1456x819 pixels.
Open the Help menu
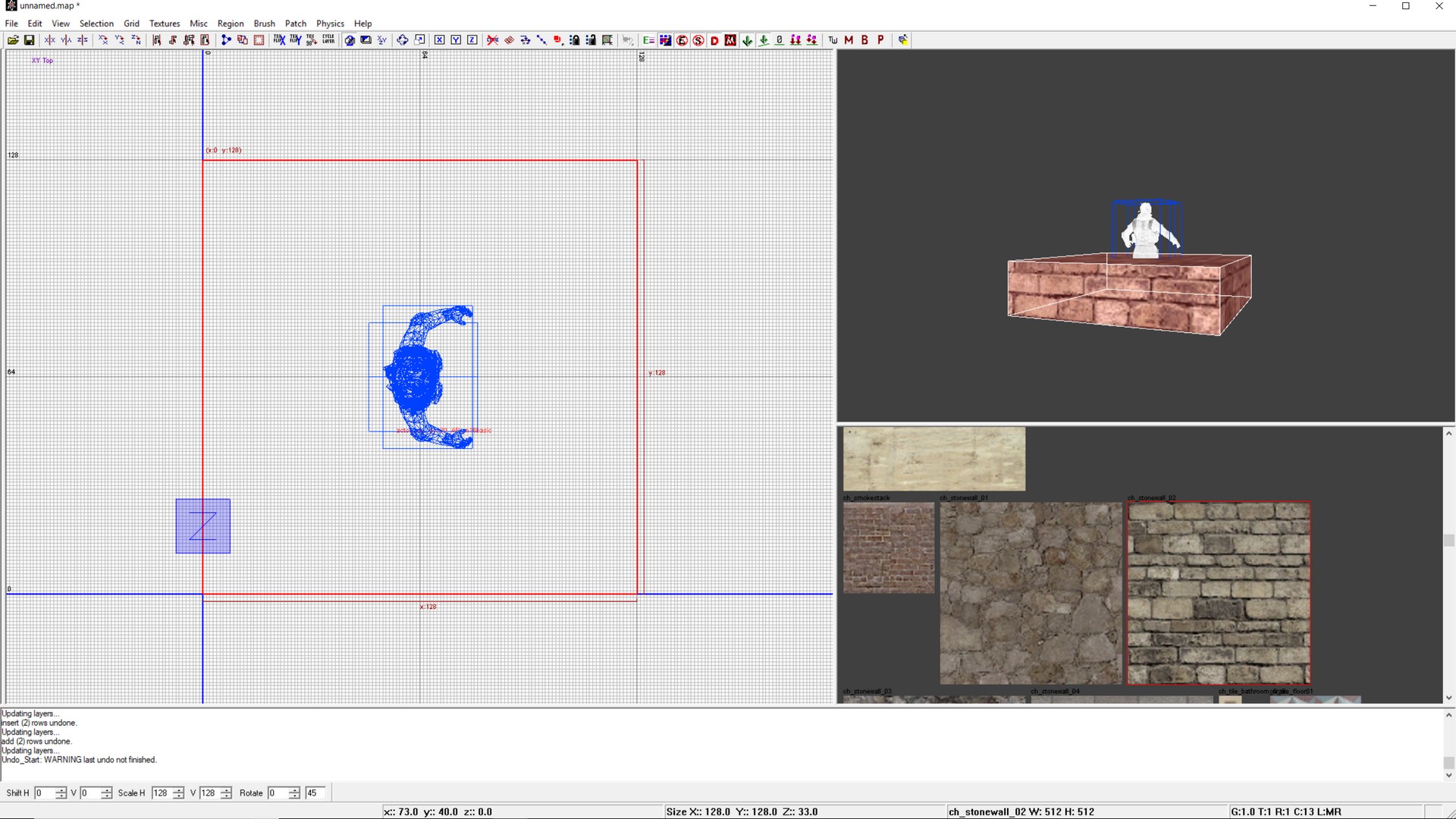coord(362,24)
